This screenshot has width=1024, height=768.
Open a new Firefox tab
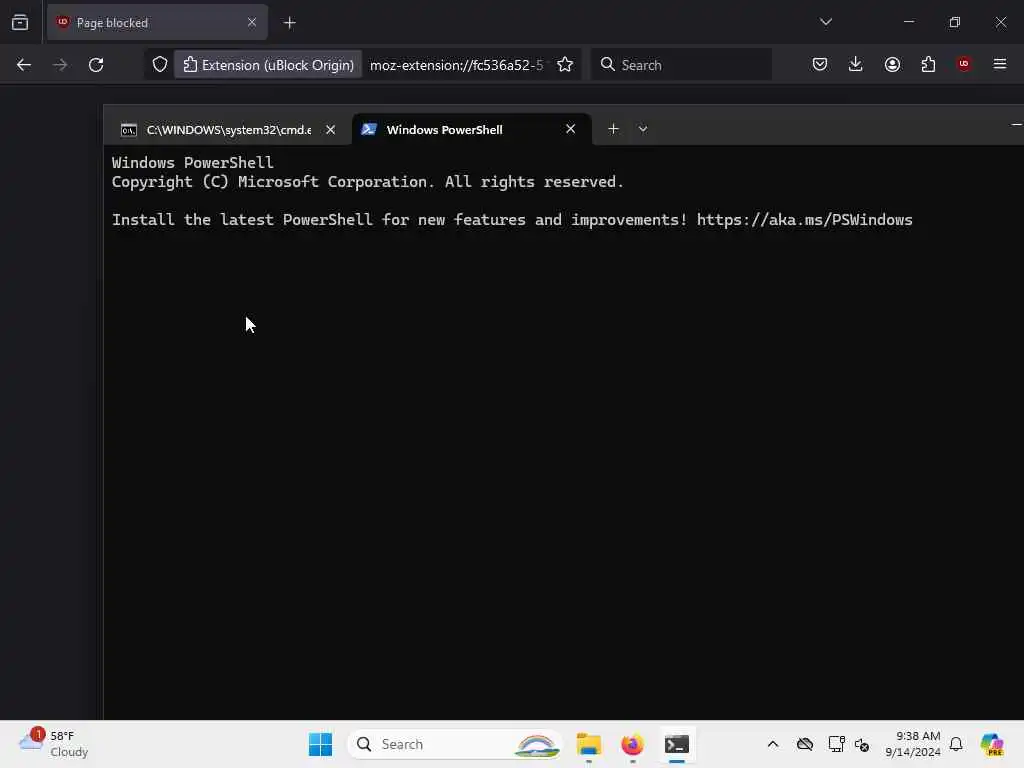pyautogui.click(x=289, y=23)
